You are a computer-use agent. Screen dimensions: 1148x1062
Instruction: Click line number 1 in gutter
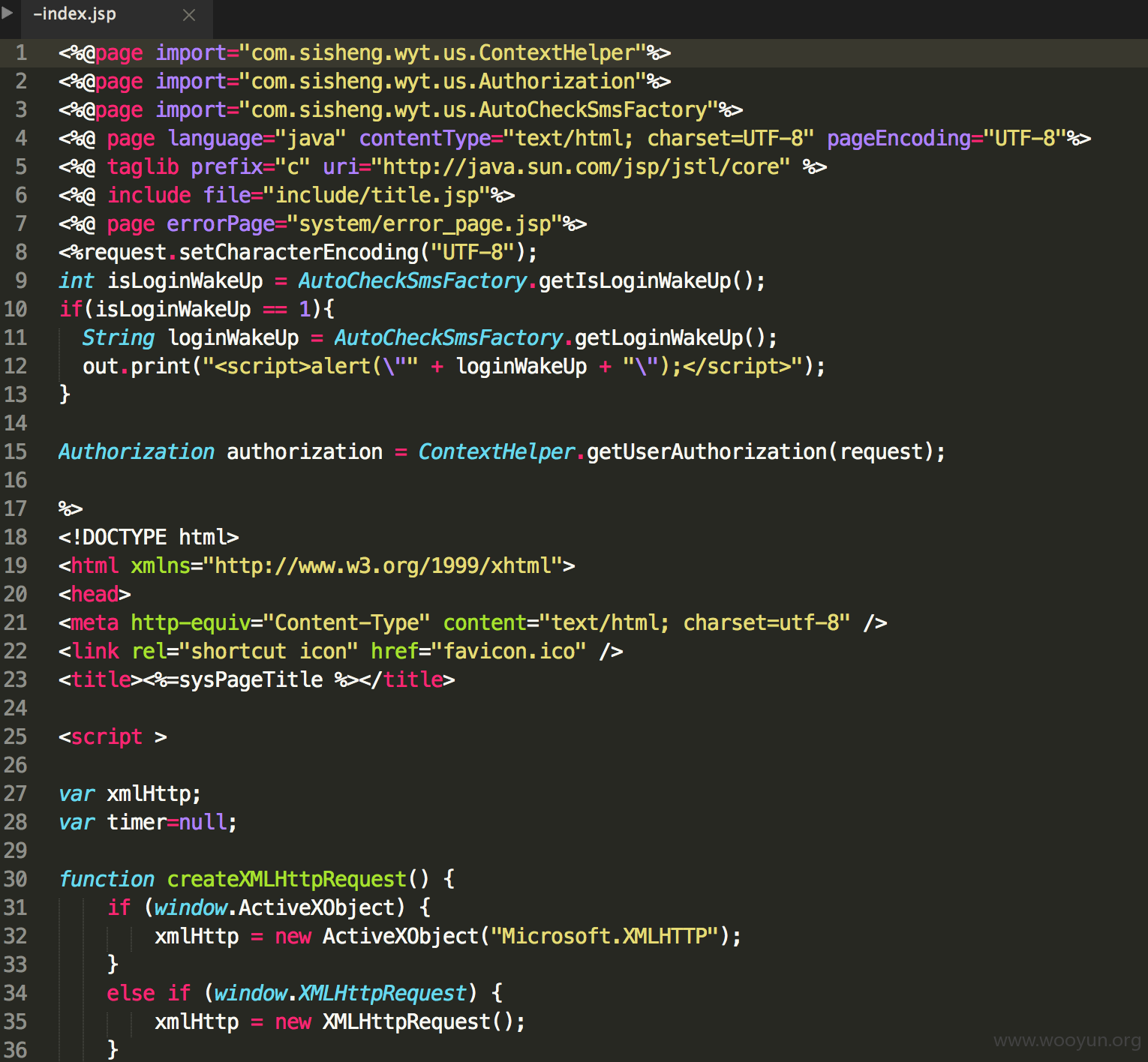tap(21, 52)
